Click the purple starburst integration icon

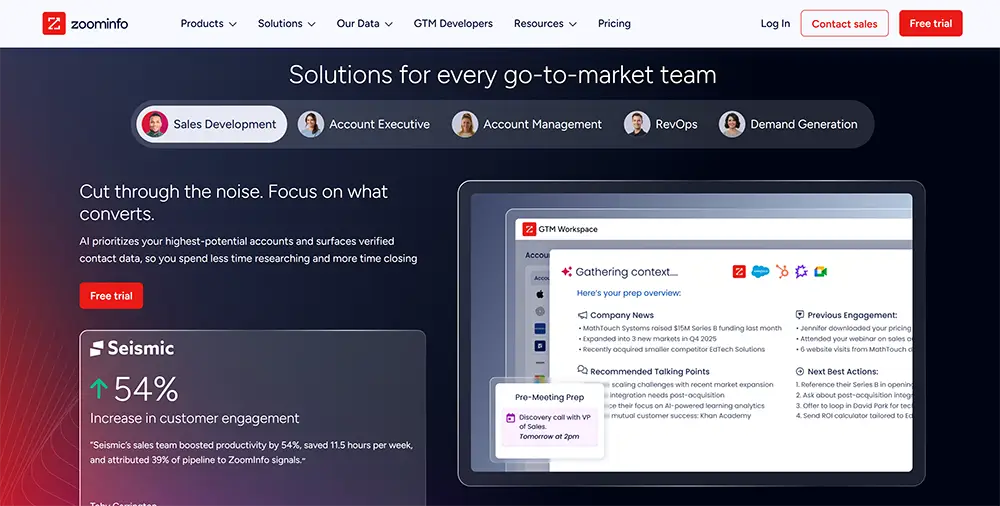point(802,272)
